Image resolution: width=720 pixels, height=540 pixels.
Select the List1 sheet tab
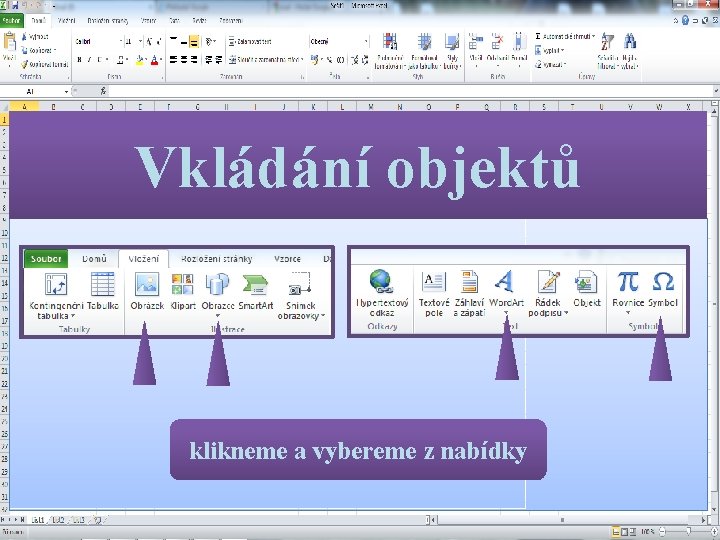coord(38,520)
